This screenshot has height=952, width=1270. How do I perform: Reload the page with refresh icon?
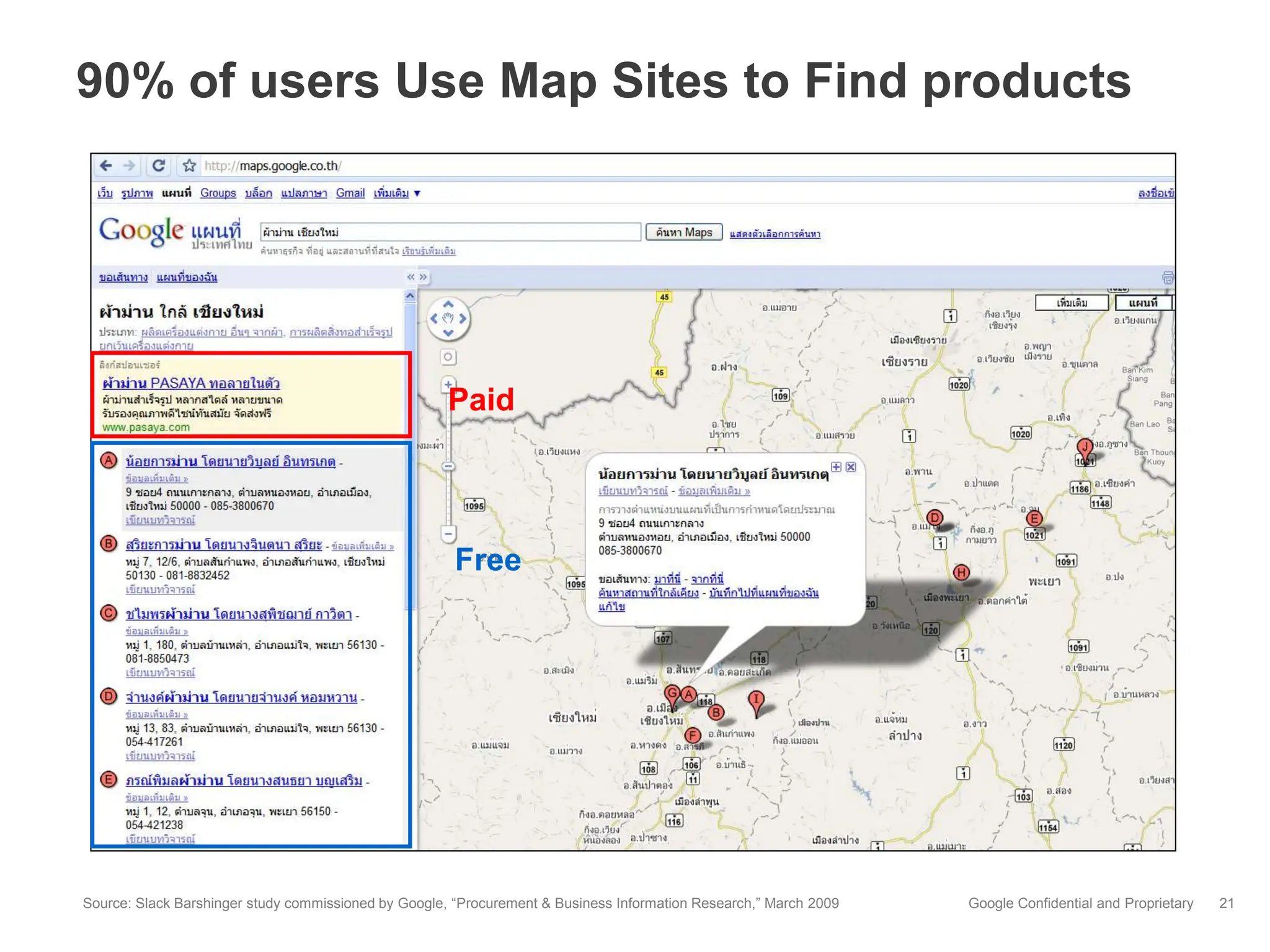[159, 165]
